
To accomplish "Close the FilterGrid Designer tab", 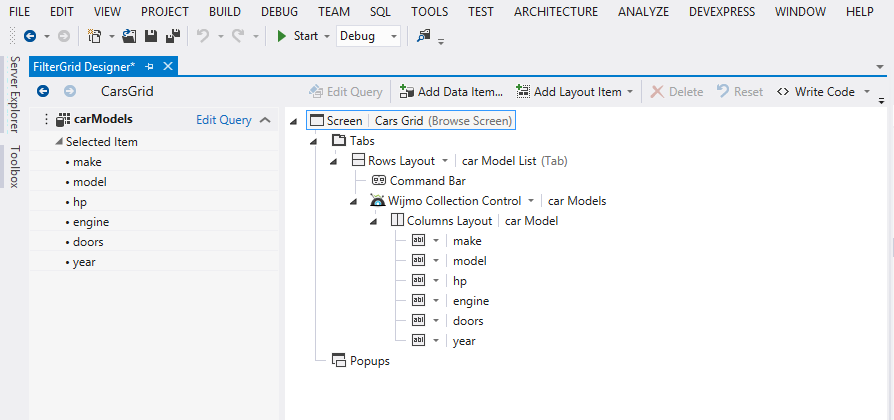I will coord(168,66).
